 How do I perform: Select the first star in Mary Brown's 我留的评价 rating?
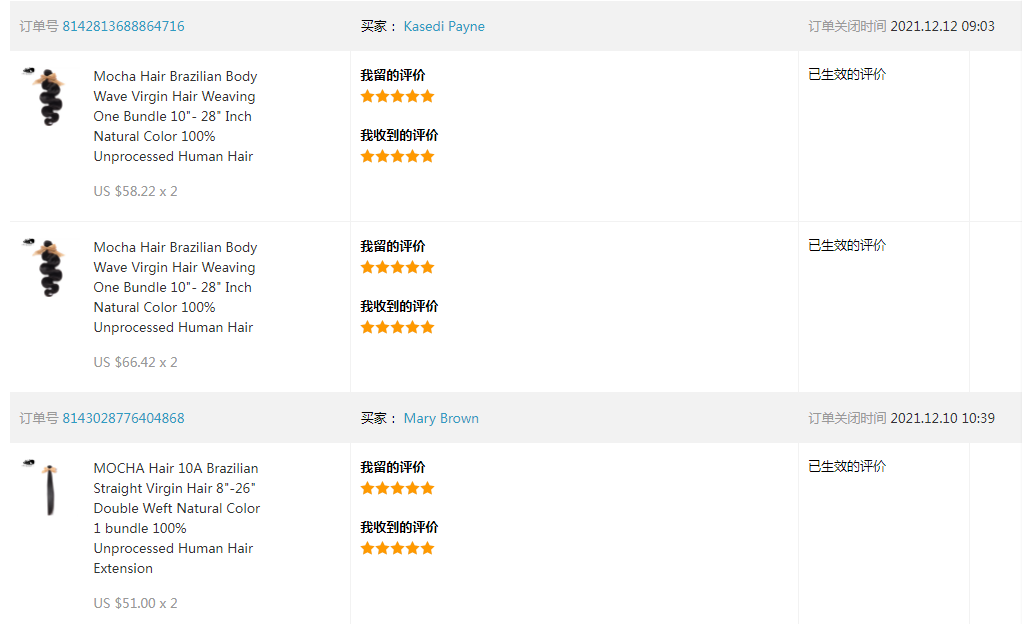pyautogui.click(x=368, y=487)
